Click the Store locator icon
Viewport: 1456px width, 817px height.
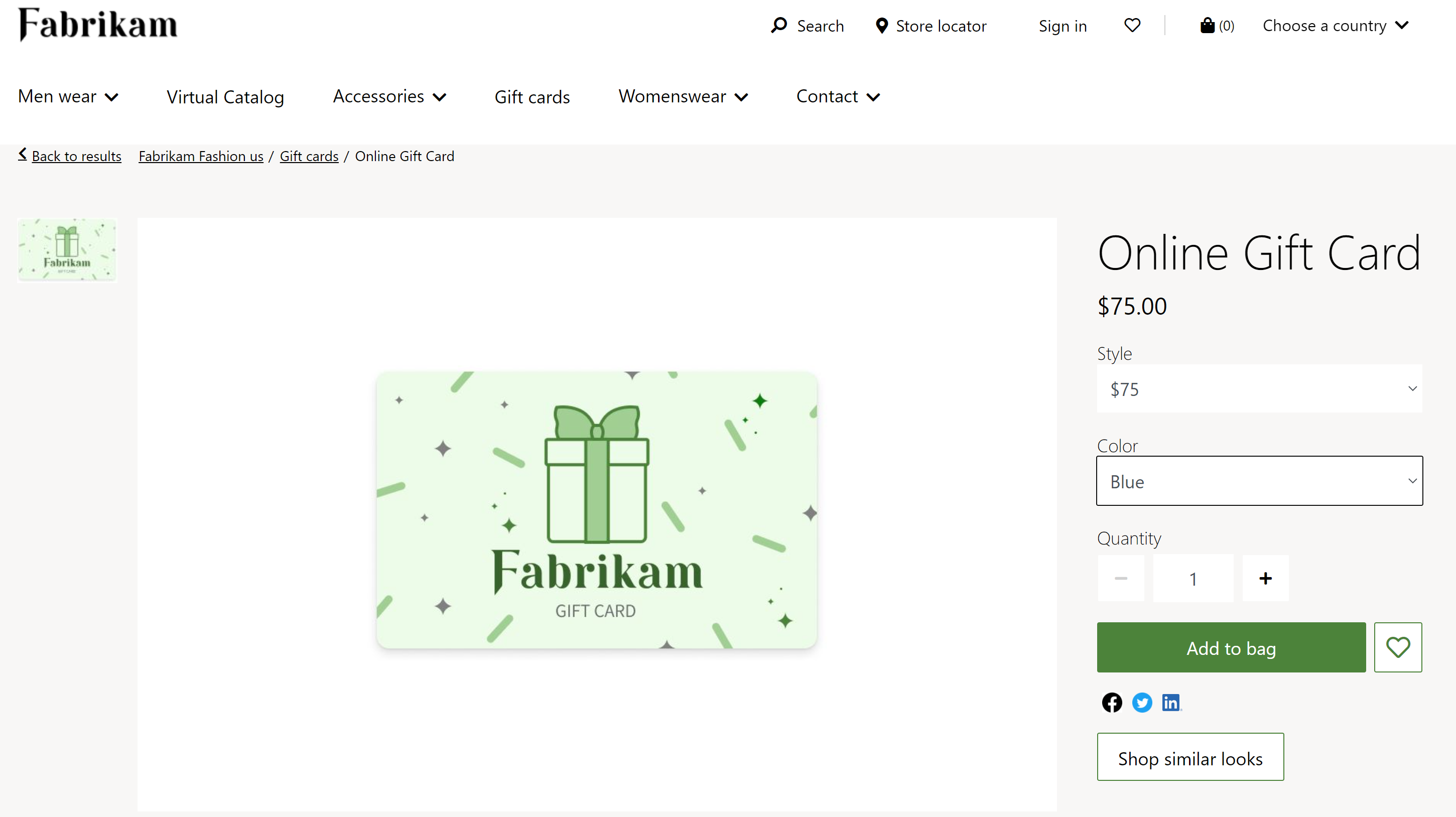pyautogui.click(x=881, y=25)
